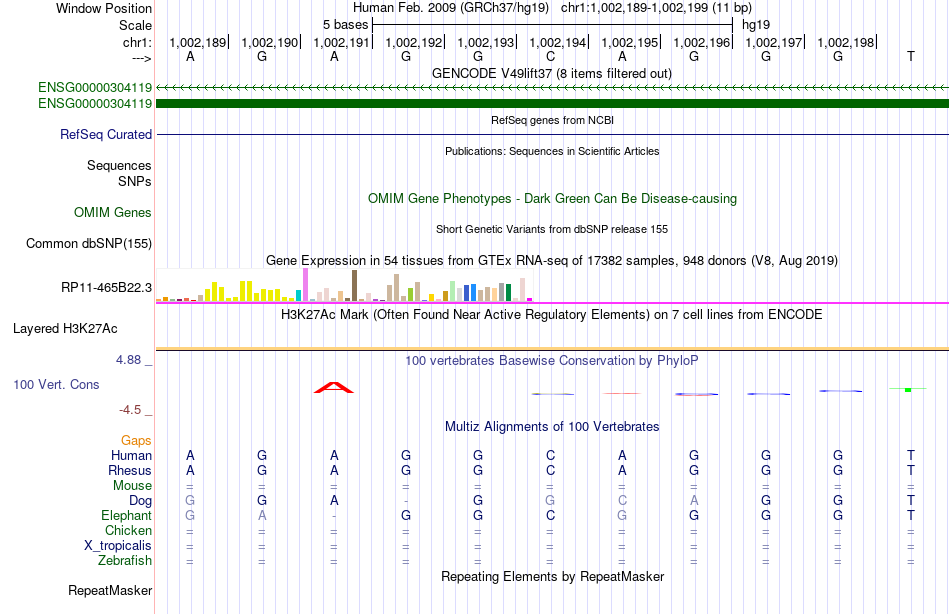Click the GTEx Gene Expression track title
Screen dimensions: 950x614
click(x=552, y=261)
